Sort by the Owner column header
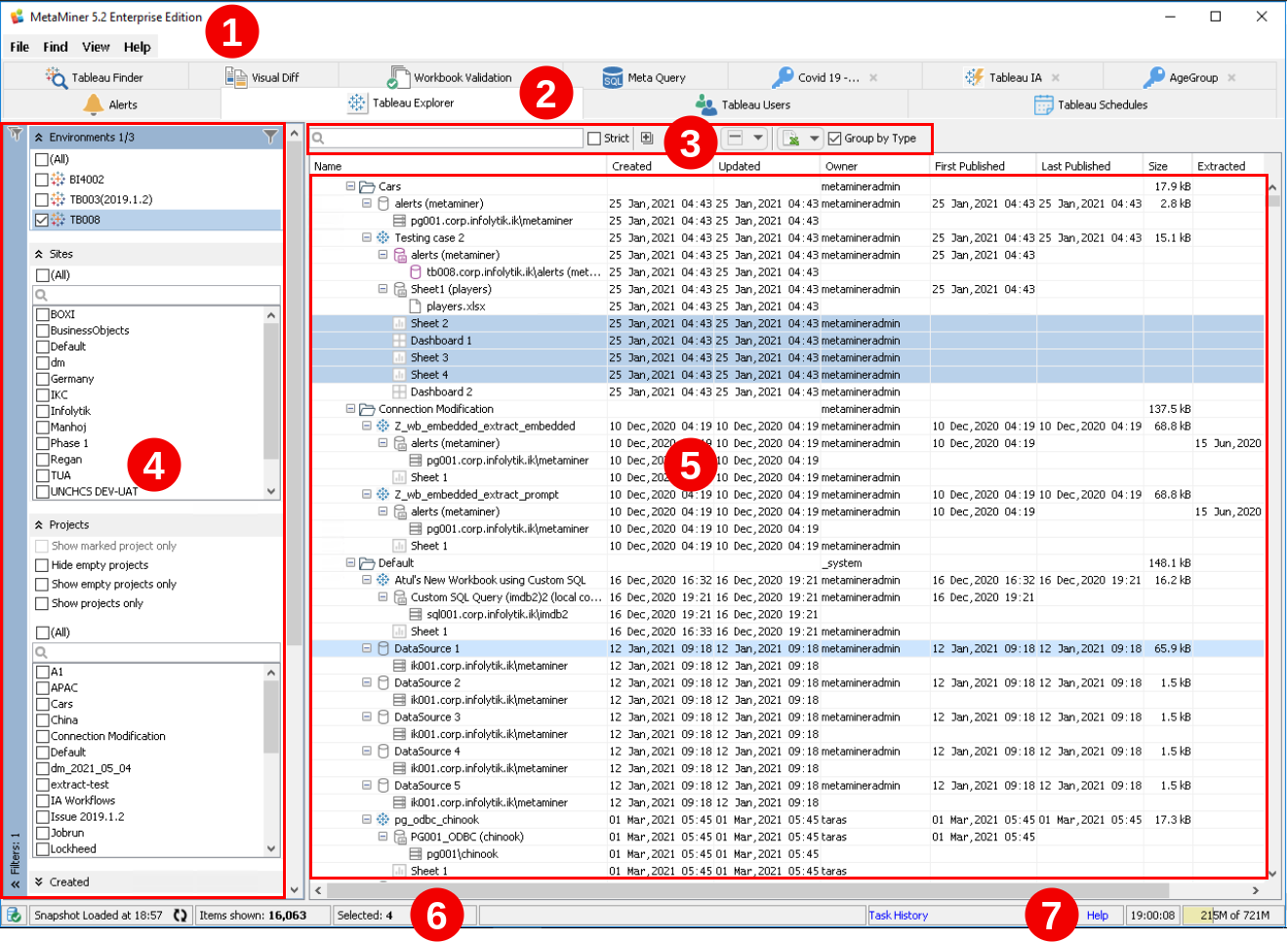This screenshot has width=1288, height=942. pos(874,166)
